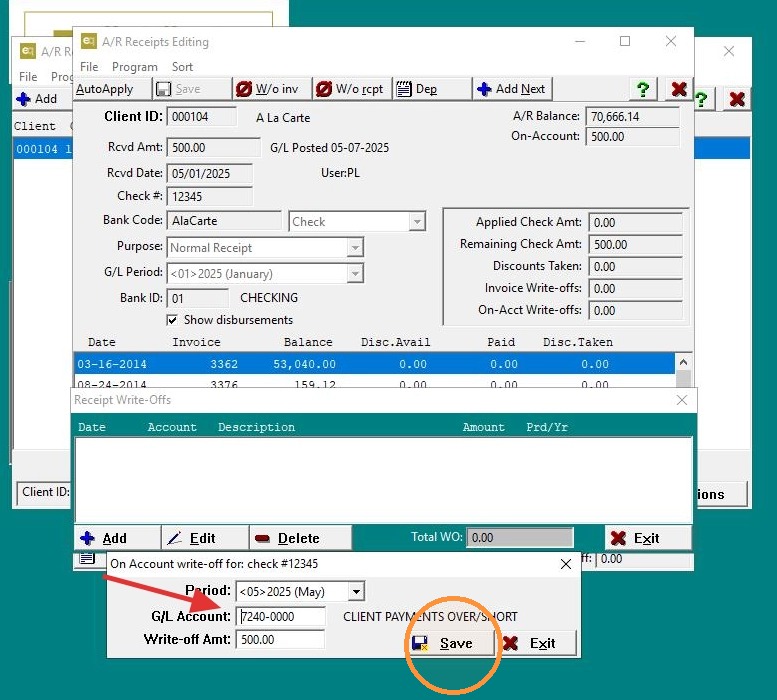Open the Dep deposit toolbar button
Viewport: 777px width, 700px height.
(x=432, y=89)
